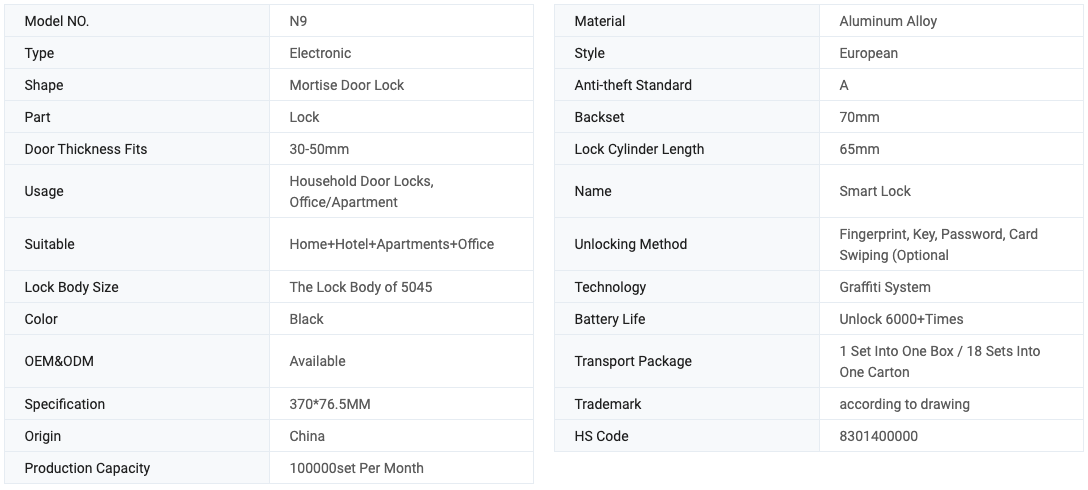Select the 30-50mm thickness value
Screen dimensions: 1088x490
[319, 149]
